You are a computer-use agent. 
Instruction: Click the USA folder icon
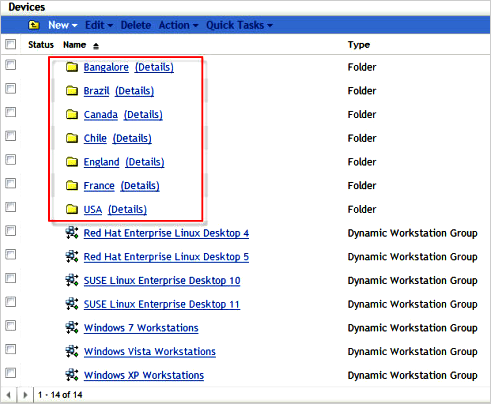[x=72, y=209]
